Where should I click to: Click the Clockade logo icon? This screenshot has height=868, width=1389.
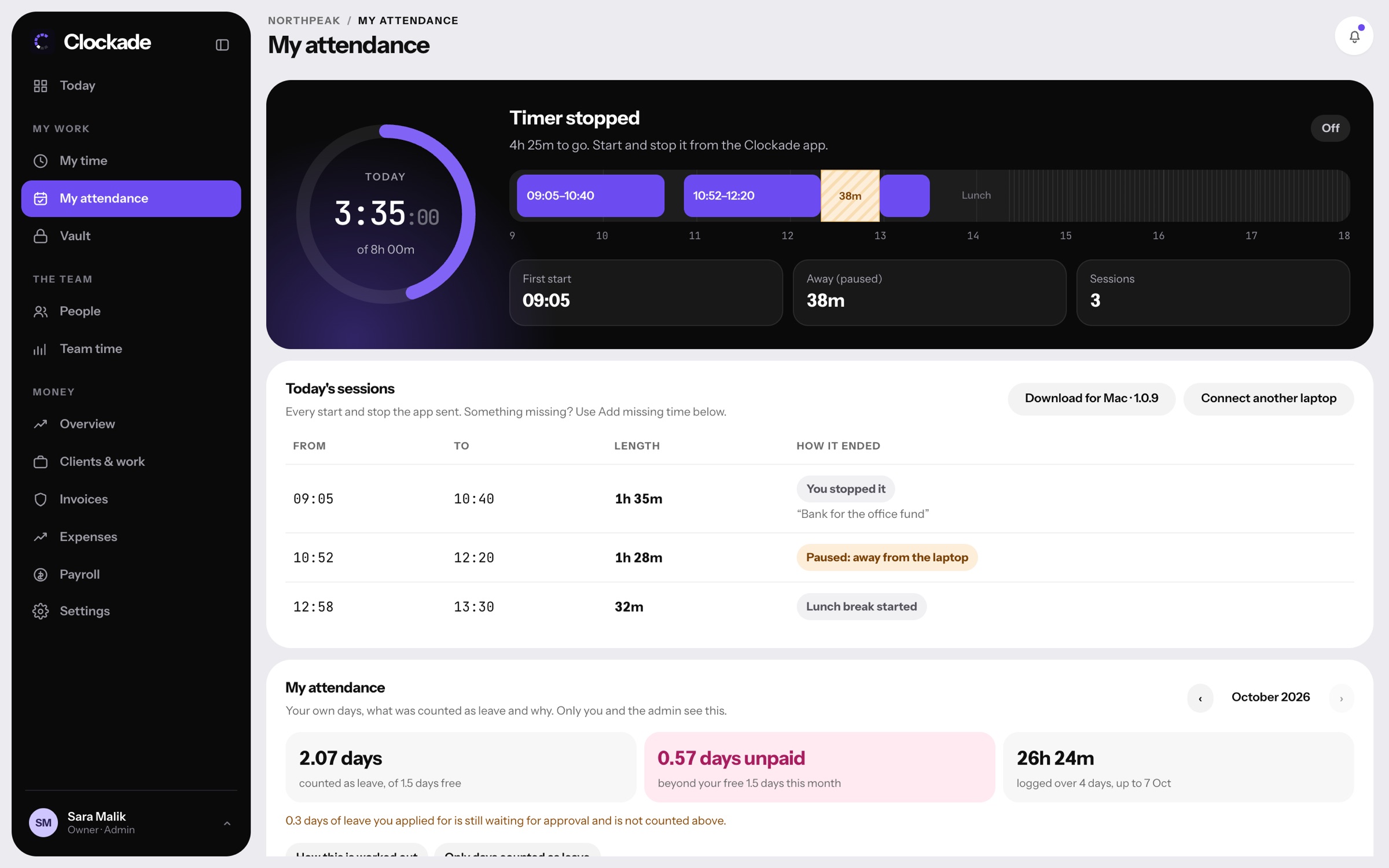tap(42, 42)
